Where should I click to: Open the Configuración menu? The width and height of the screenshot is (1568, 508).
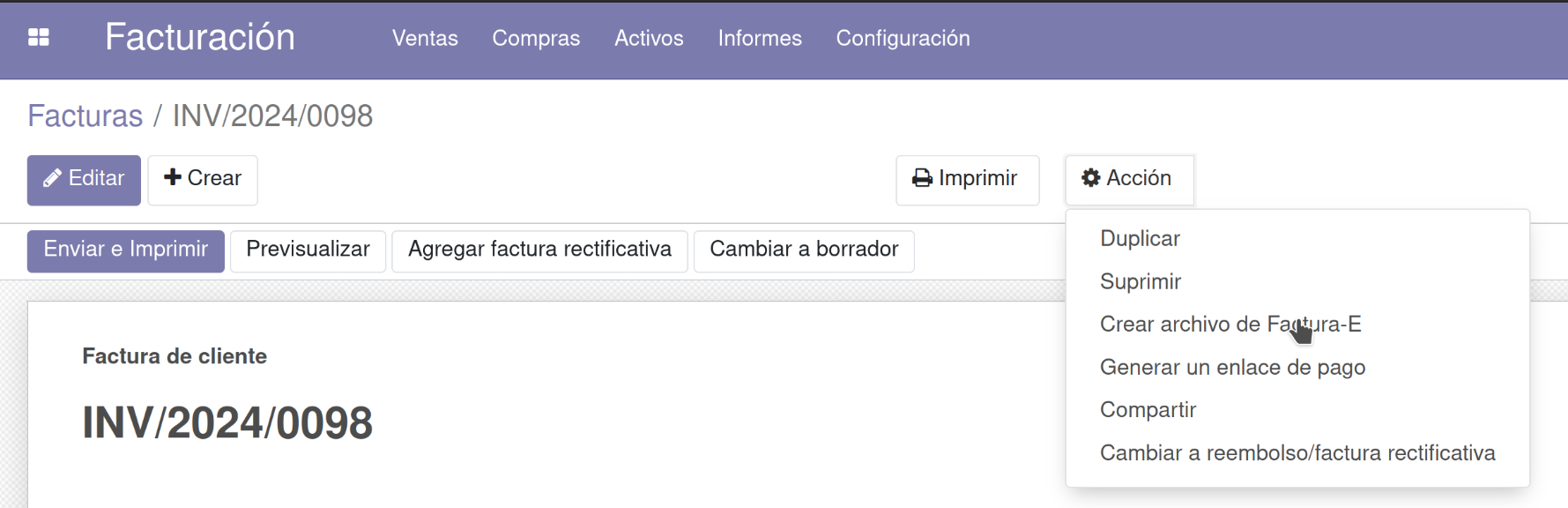pos(903,38)
